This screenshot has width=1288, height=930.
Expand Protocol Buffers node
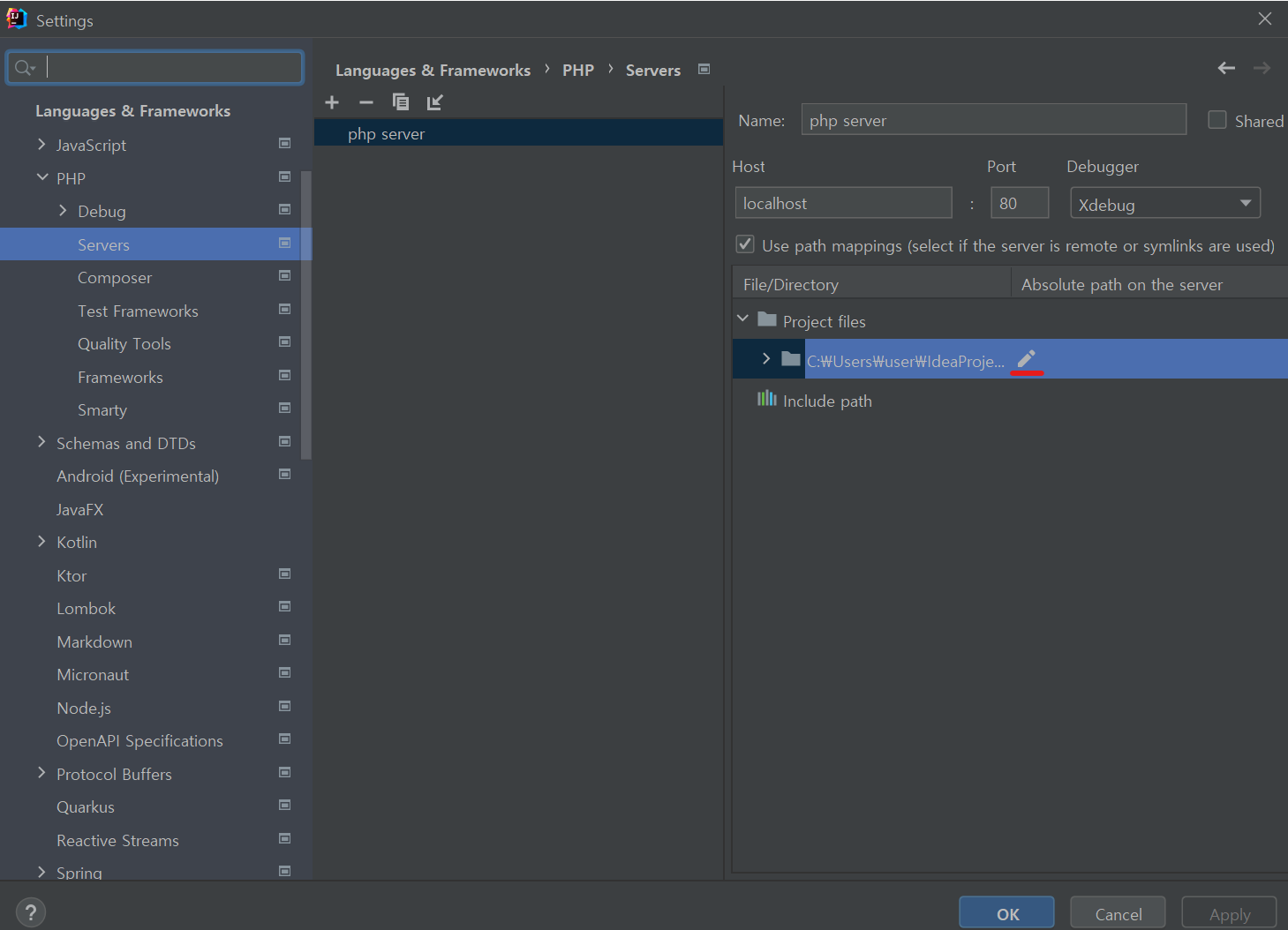pyautogui.click(x=41, y=773)
